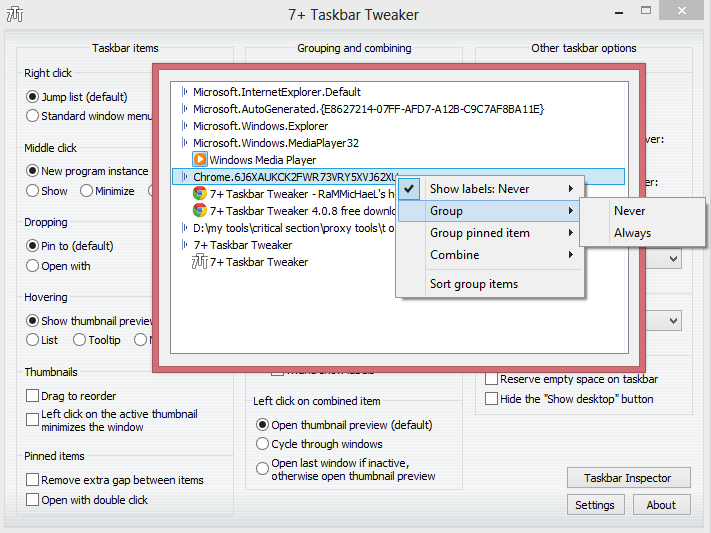Check Reserve empty space on taskbar
Screen dimensions: 711x533
click(x=491, y=379)
